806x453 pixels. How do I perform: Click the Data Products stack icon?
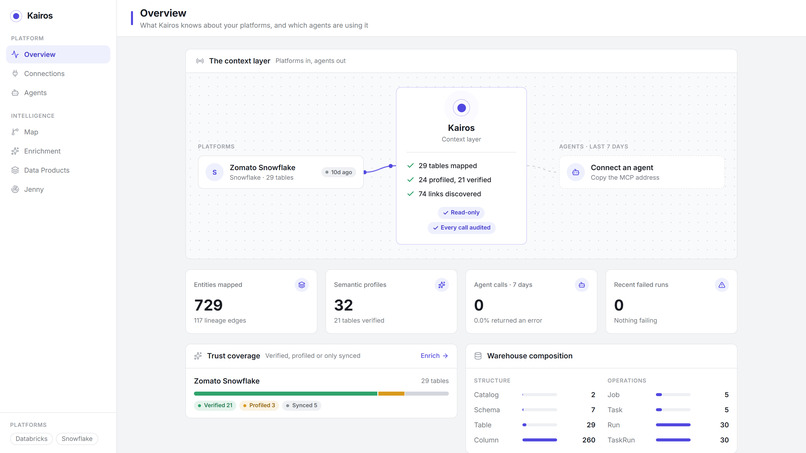[15, 170]
